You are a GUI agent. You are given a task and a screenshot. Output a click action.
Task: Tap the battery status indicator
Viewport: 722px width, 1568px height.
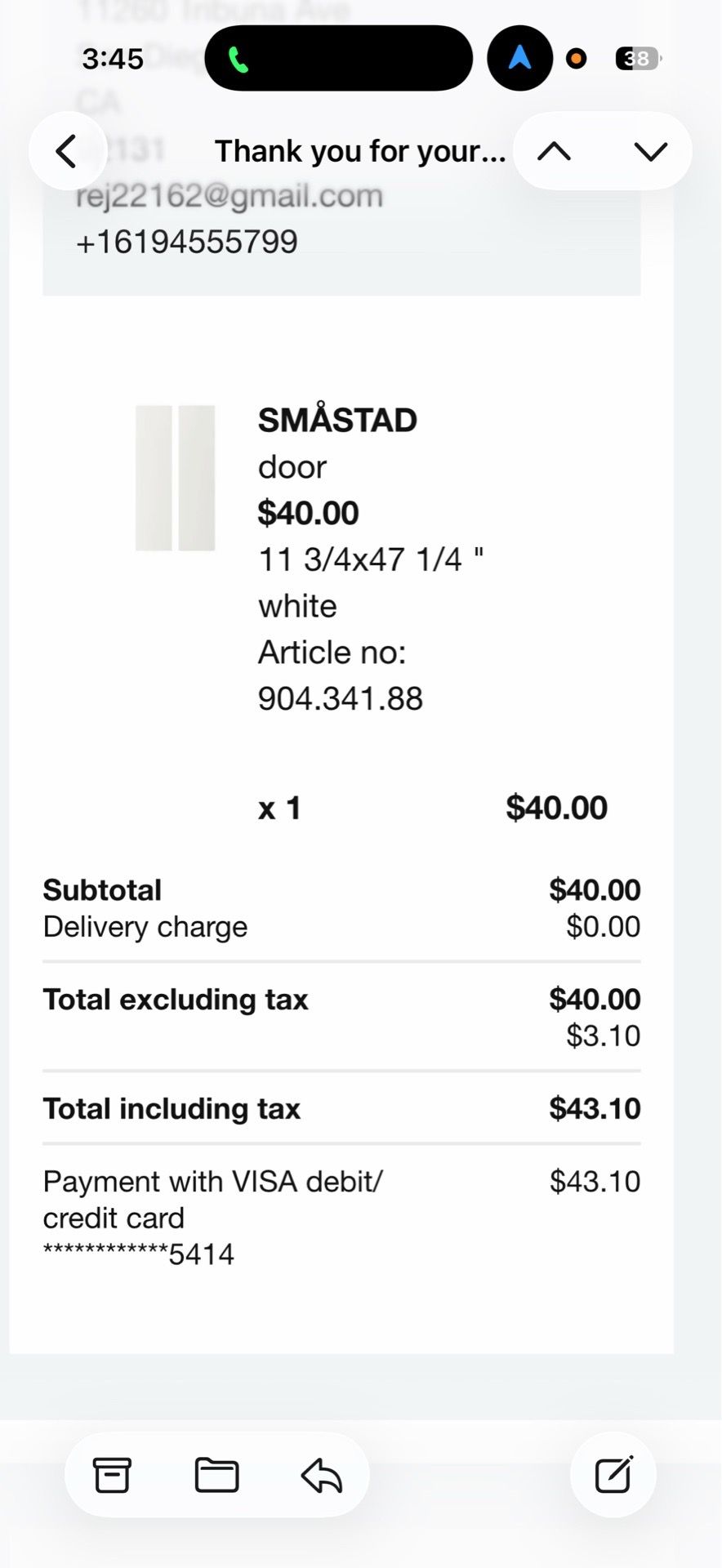[638, 58]
